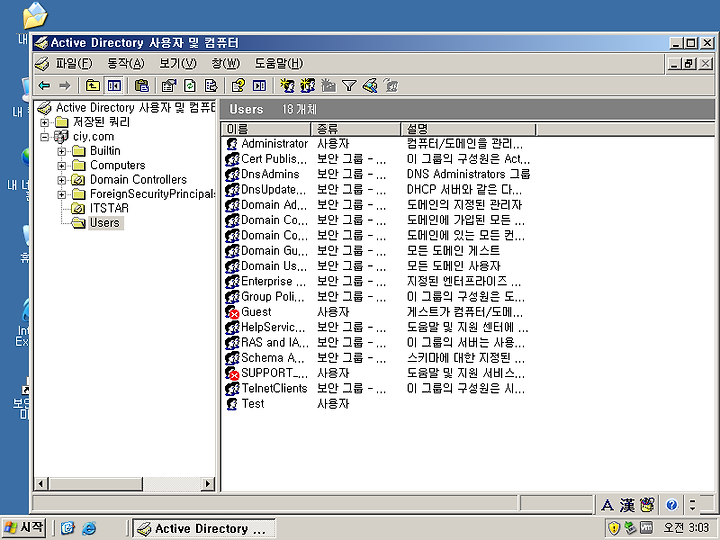The height and width of the screenshot is (540, 720).
Task: Sort by the 설명 column header
Action: tap(468, 129)
